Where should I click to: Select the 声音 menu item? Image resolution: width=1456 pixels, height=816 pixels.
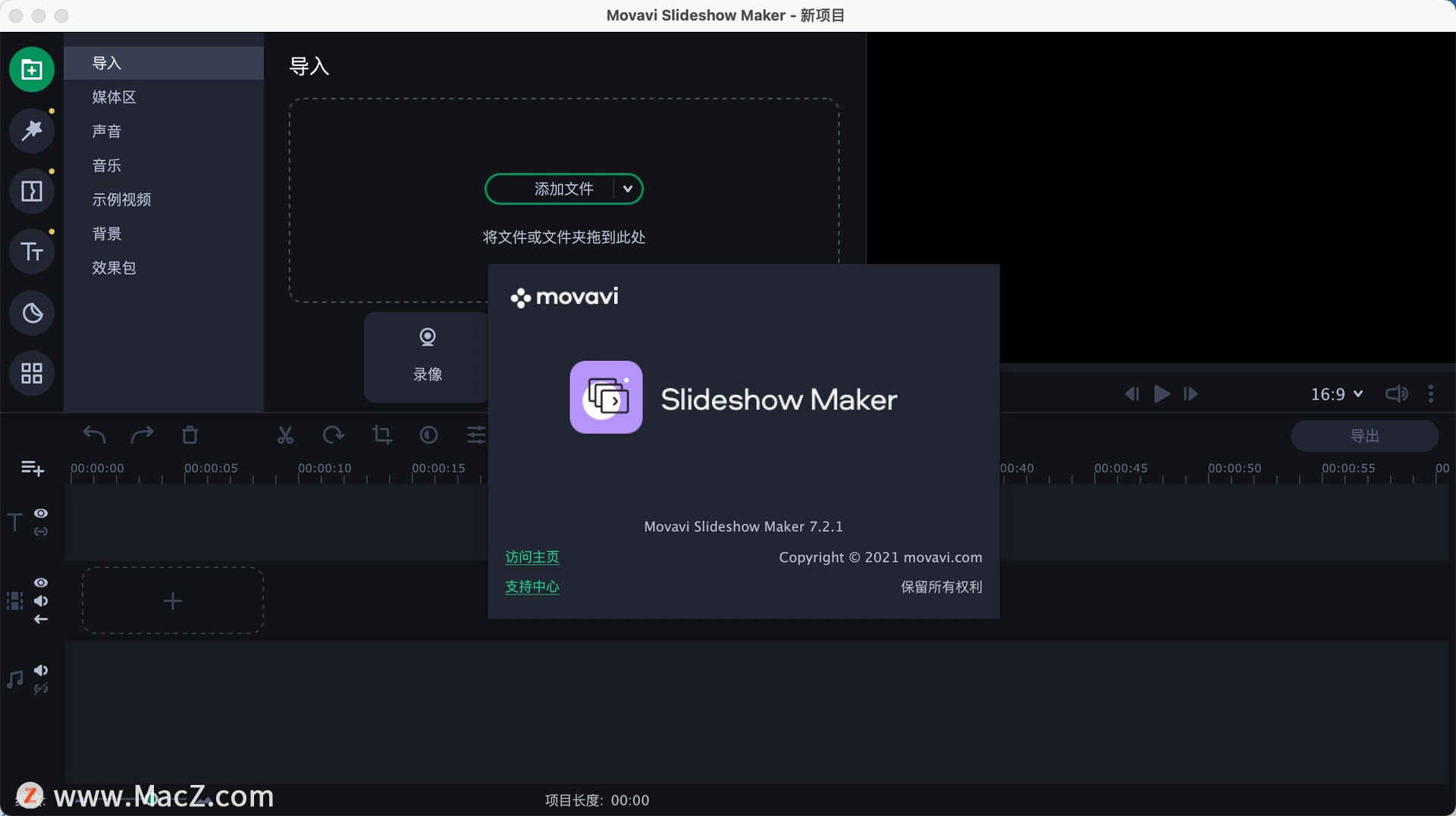pos(164,131)
